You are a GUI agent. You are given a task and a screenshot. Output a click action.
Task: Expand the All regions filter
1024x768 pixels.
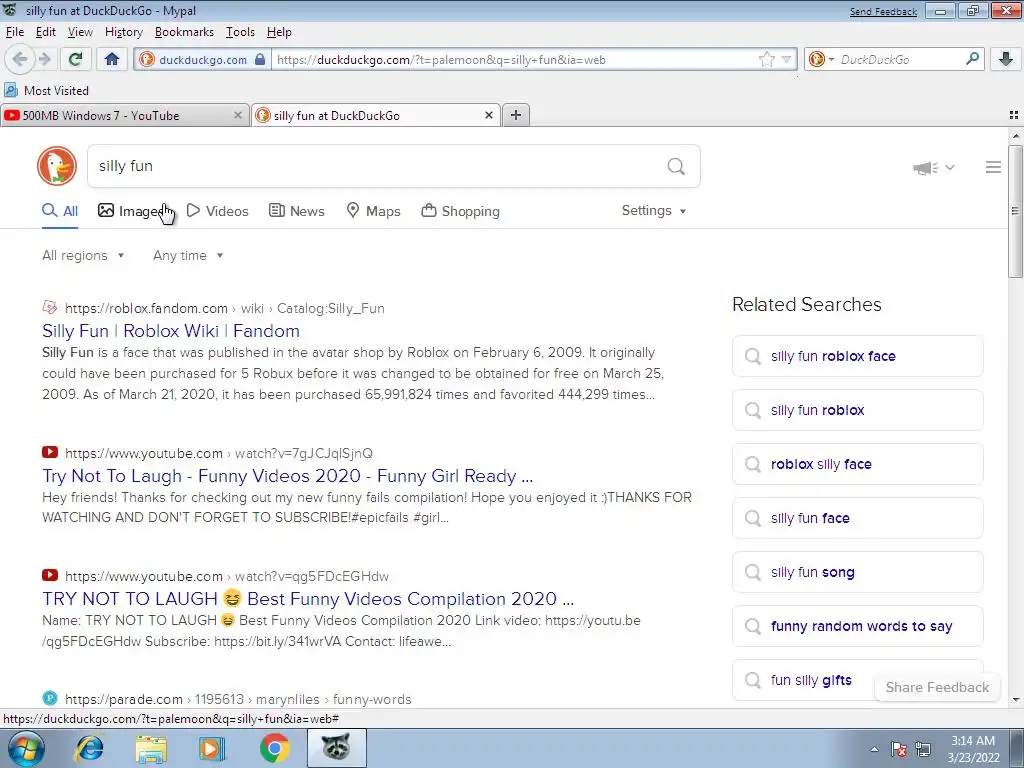[x=83, y=255]
